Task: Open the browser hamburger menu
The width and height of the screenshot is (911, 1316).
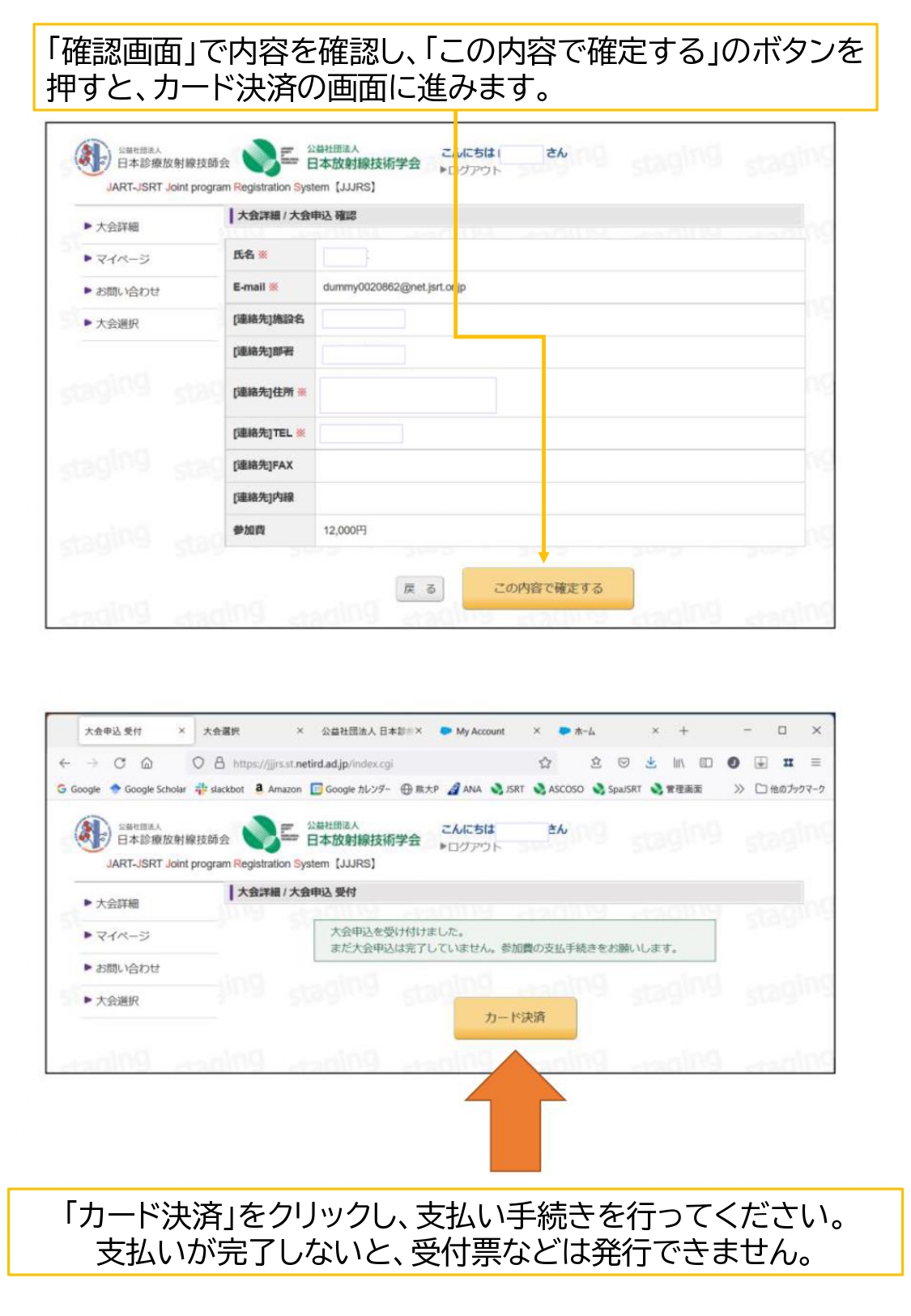Action: point(815,763)
